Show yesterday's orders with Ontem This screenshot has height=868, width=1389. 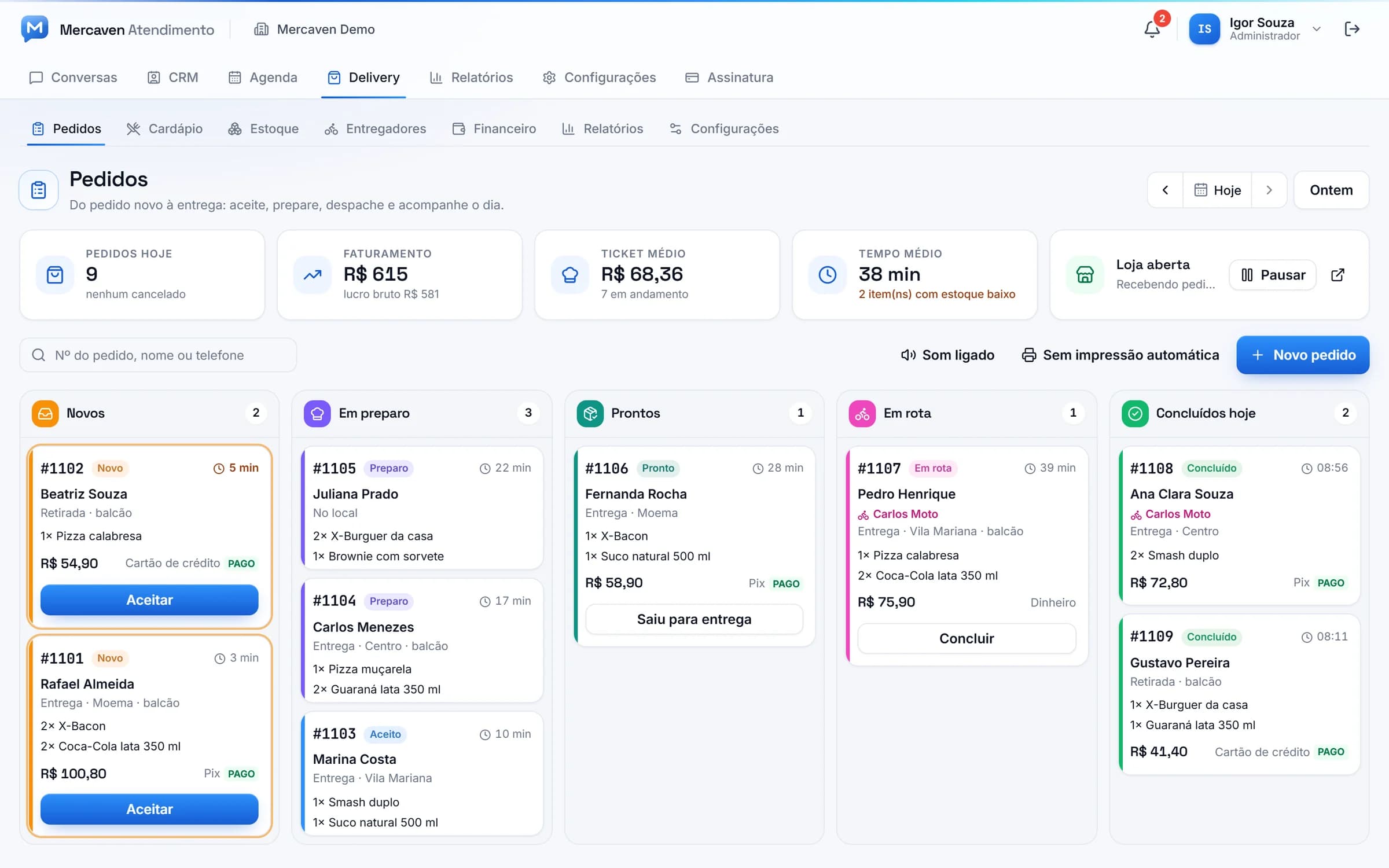coord(1331,190)
